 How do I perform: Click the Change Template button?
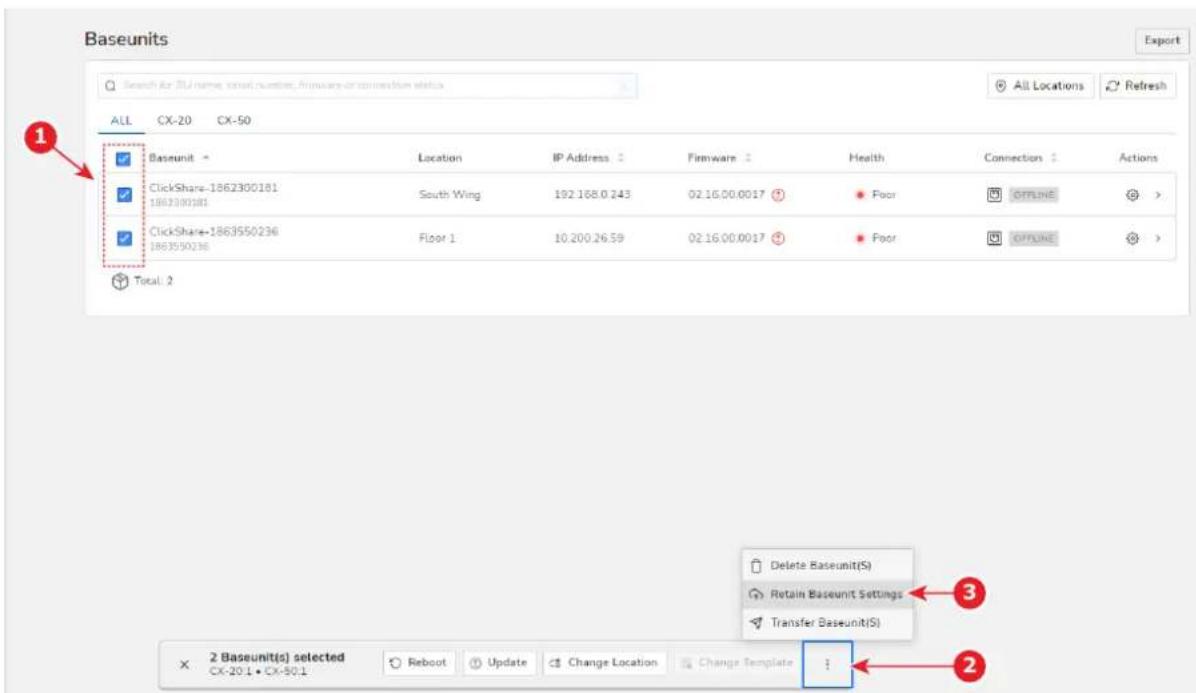point(737,663)
